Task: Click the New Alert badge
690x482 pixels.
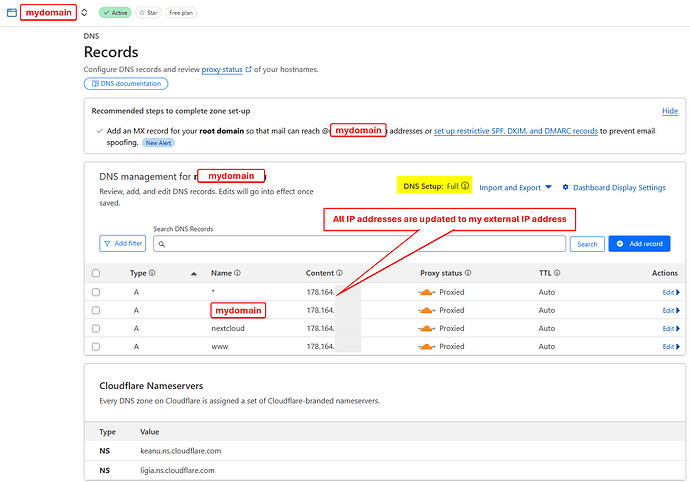Action: point(158,143)
